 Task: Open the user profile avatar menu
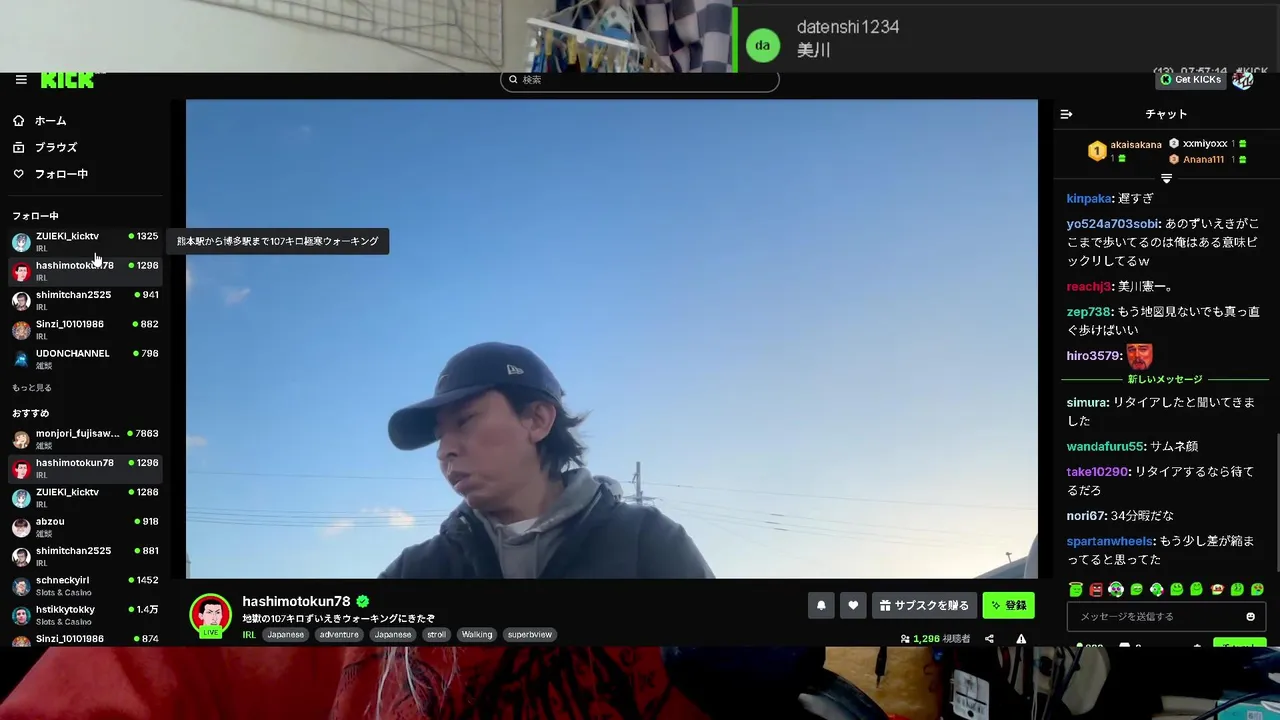point(1243,80)
